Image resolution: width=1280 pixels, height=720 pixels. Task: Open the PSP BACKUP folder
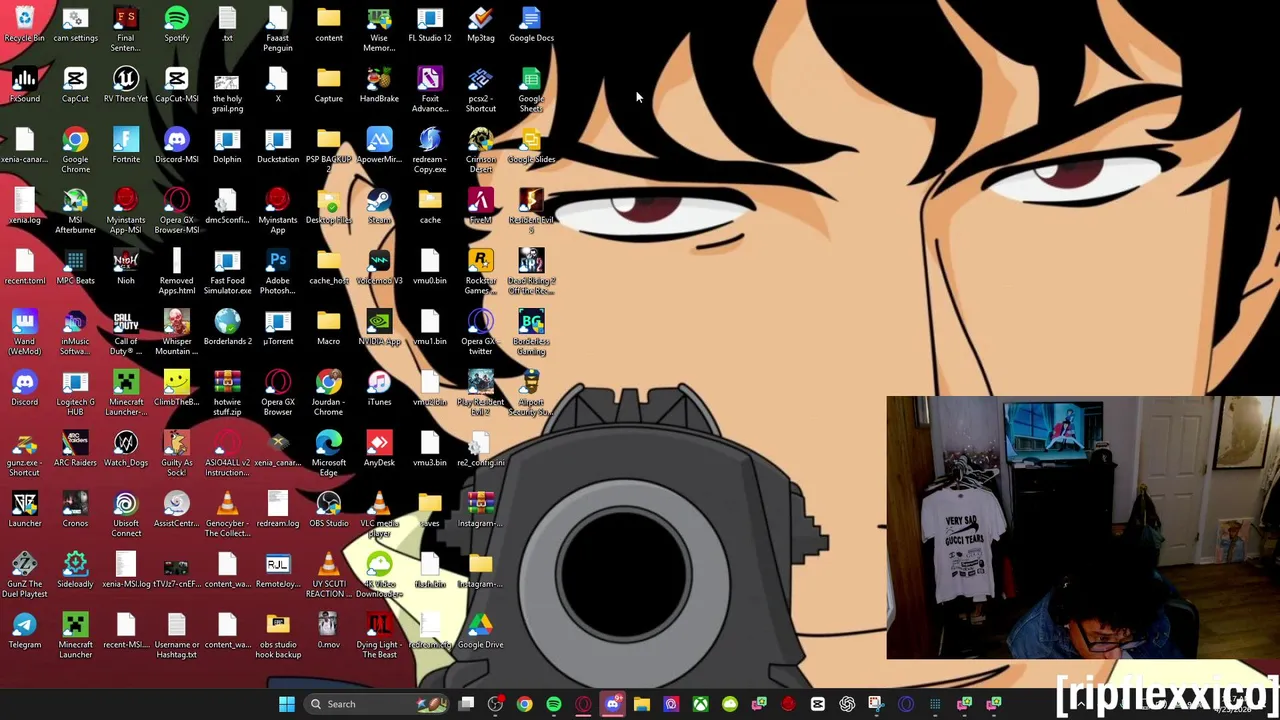(329, 150)
